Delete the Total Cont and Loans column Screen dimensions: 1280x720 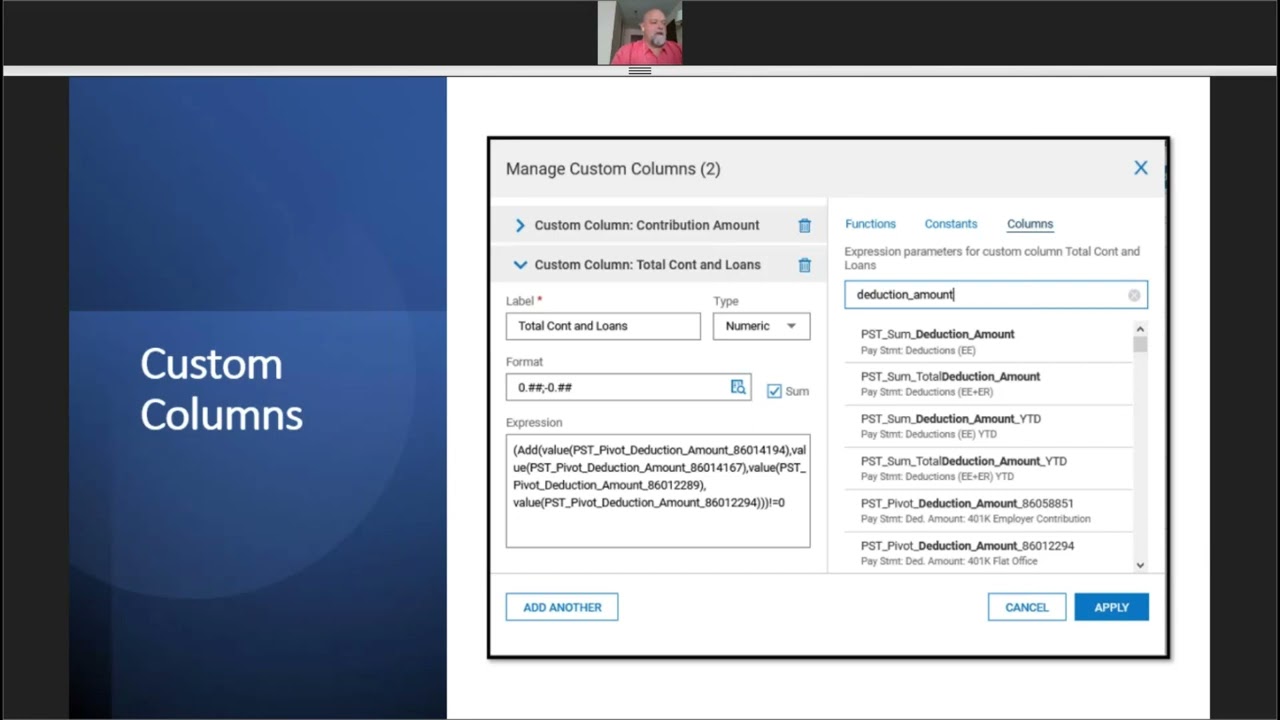coord(804,265)
